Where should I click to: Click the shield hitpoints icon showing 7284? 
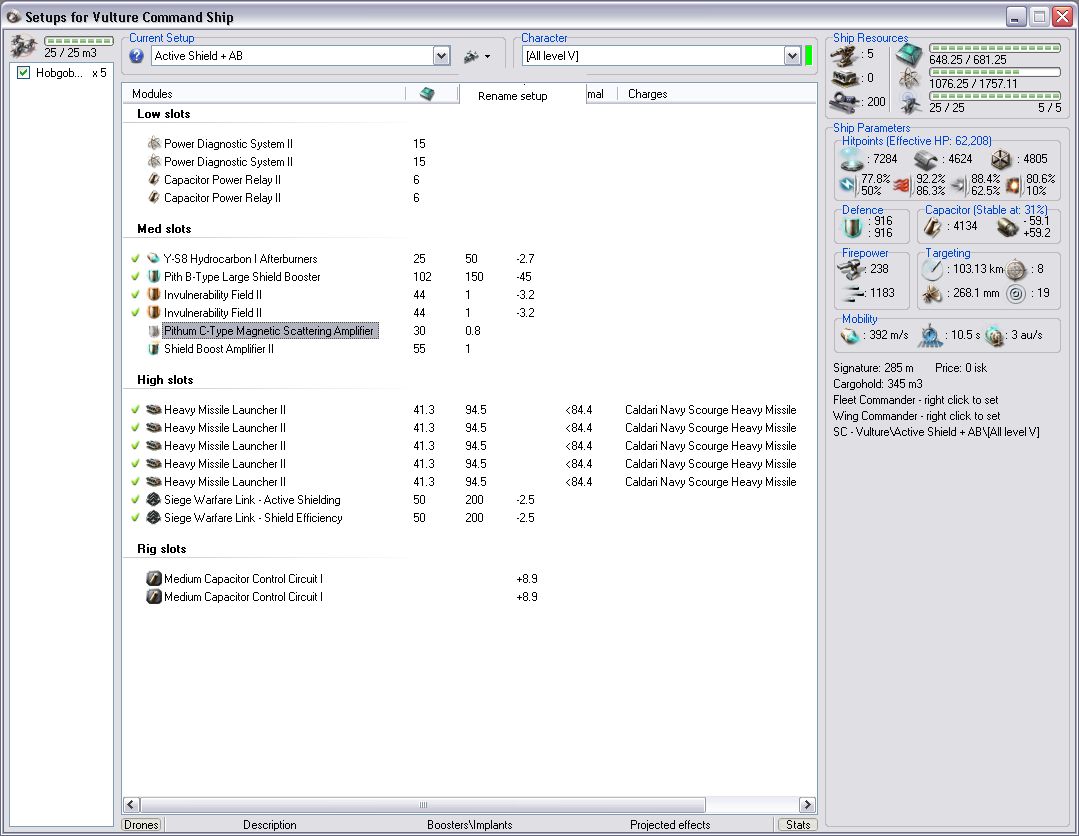coord(852,160)
